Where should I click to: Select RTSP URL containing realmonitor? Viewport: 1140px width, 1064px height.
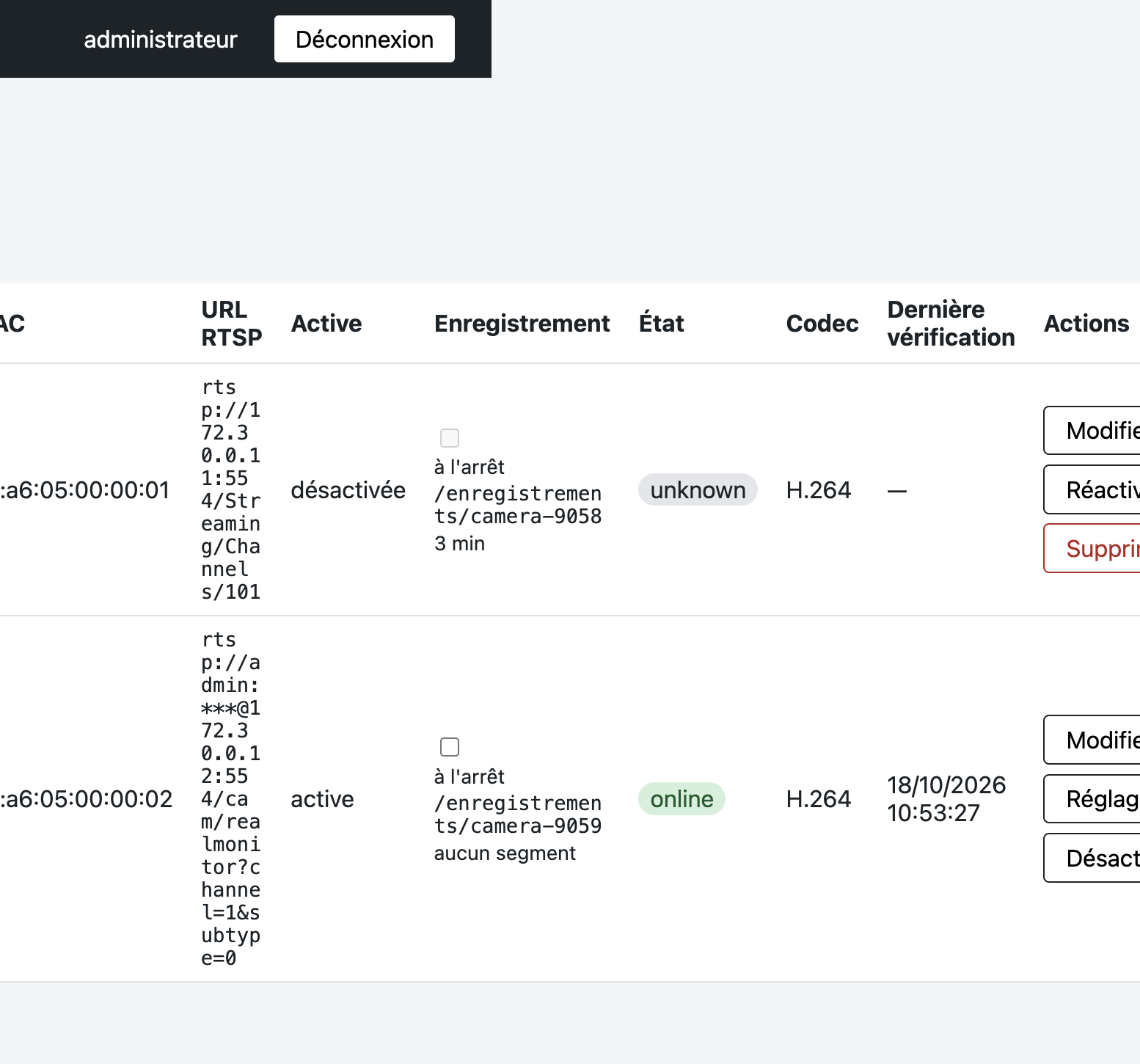tap(231, 799)
